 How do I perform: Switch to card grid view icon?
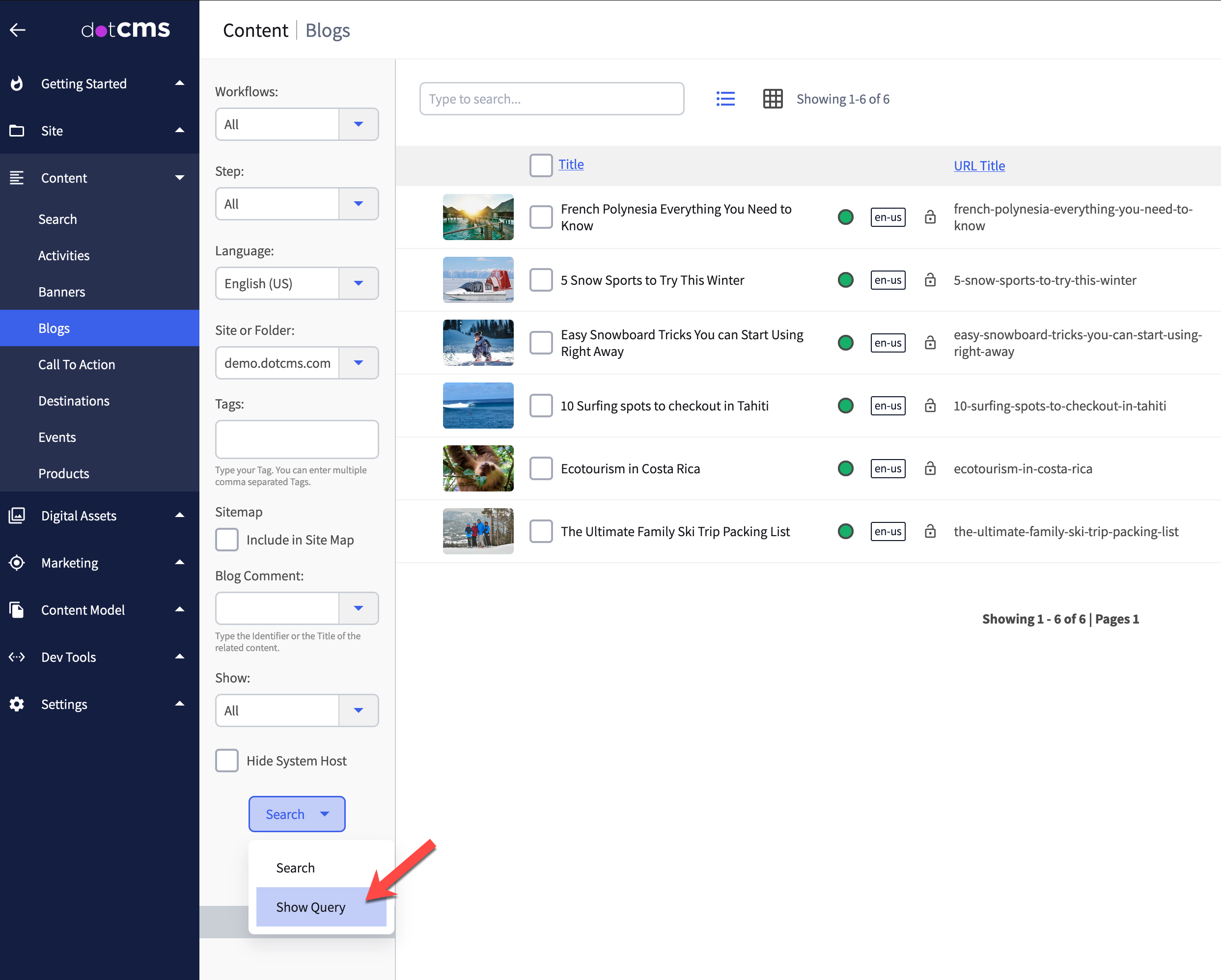[x=773, y=99]
